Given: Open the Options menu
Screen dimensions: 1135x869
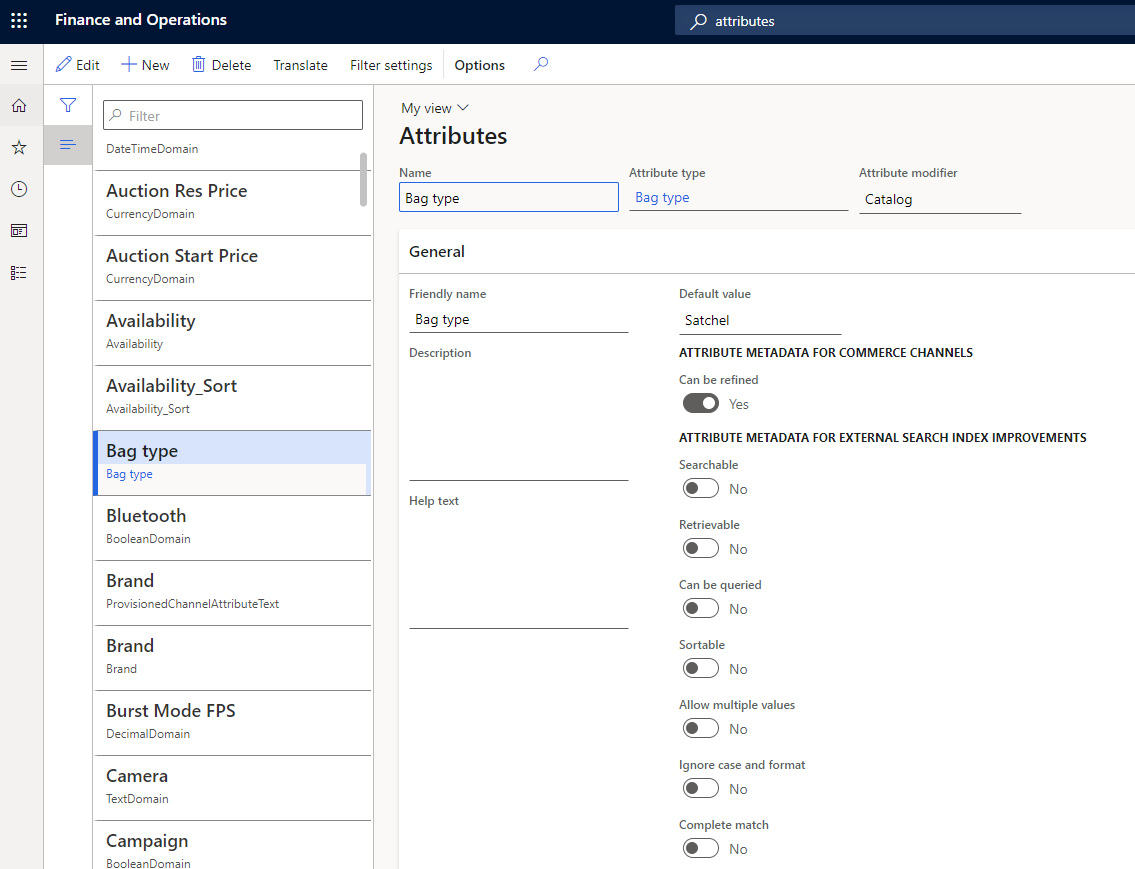Looking at the screenshot, I should pyautogui.click(x=479, y=64).
